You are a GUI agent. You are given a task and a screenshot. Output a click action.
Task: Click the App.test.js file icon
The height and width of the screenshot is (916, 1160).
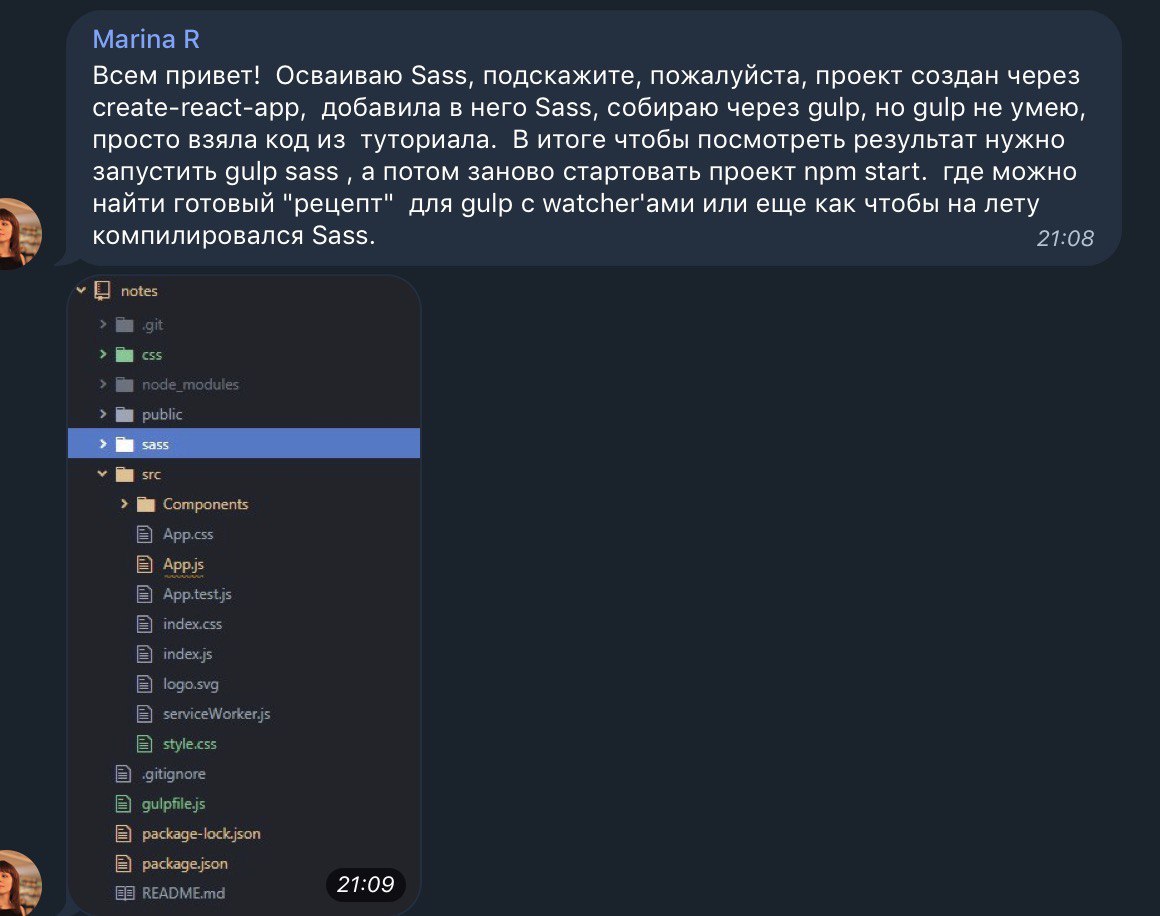[145, 594]
